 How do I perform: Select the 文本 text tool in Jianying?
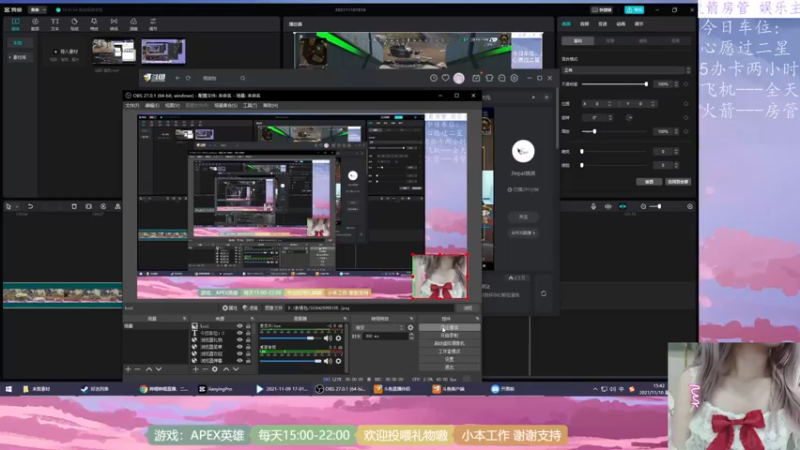[x=55, y=24]
